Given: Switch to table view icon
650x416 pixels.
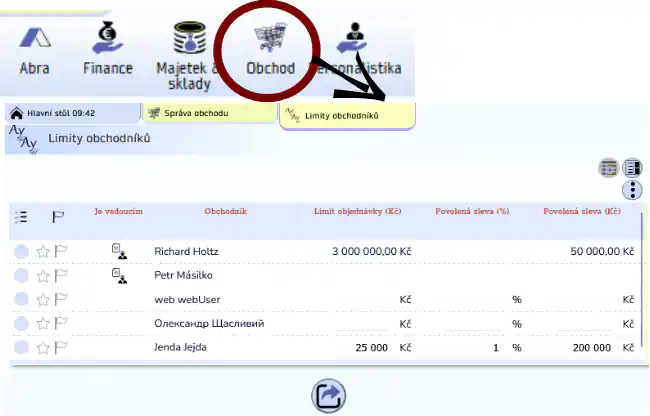Looking at the screenshot, I should coord(608,168).
